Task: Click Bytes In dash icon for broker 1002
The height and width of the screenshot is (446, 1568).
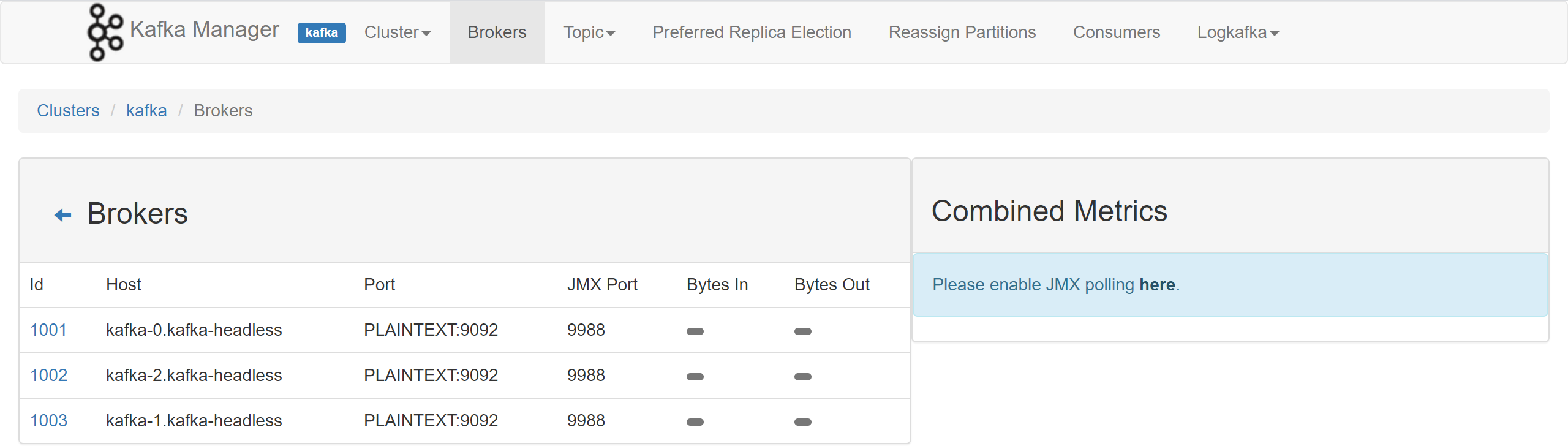Action: (695, 377)
